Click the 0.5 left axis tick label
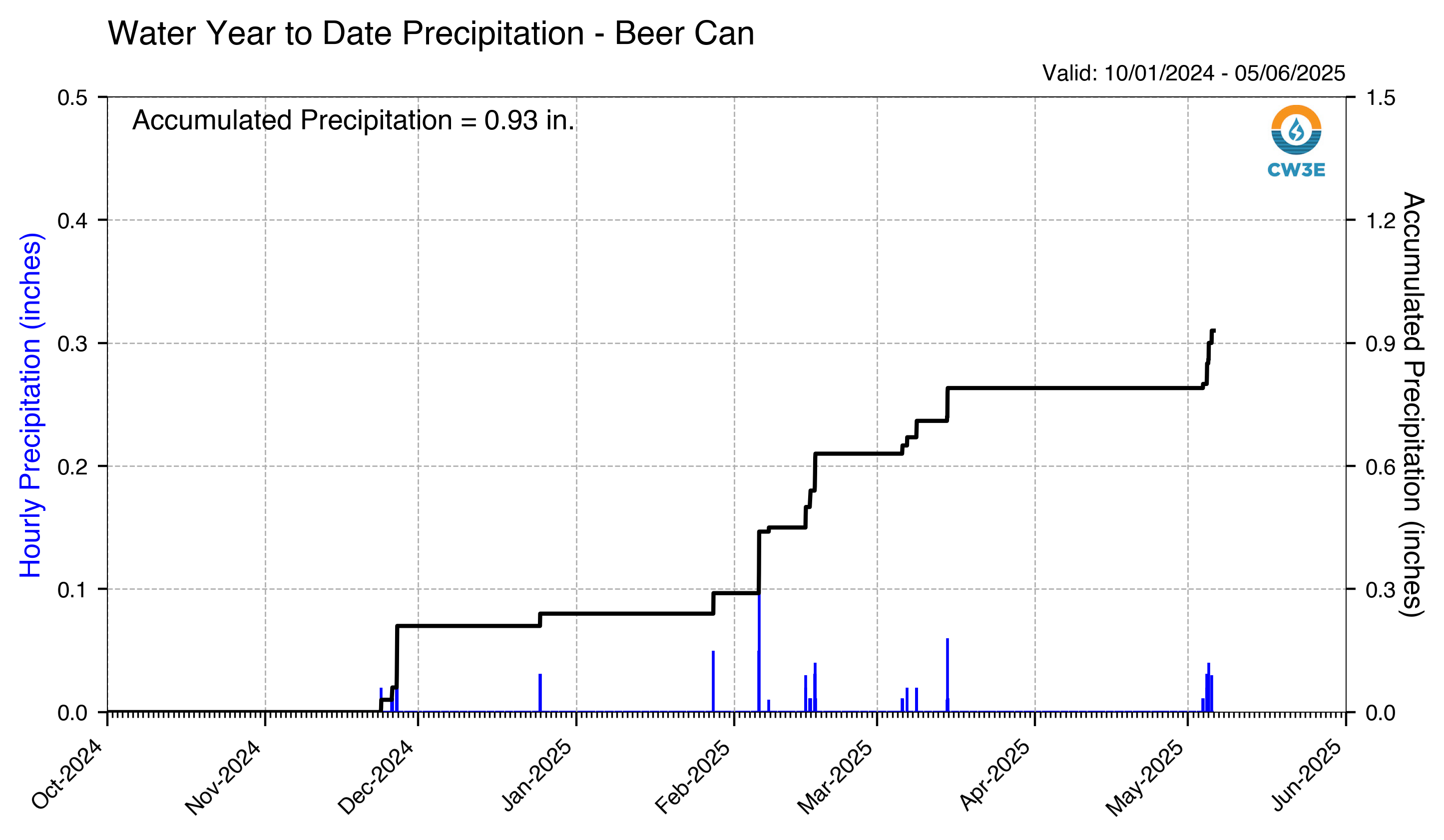The image size is (1444, 840). (x=73, y=98)
